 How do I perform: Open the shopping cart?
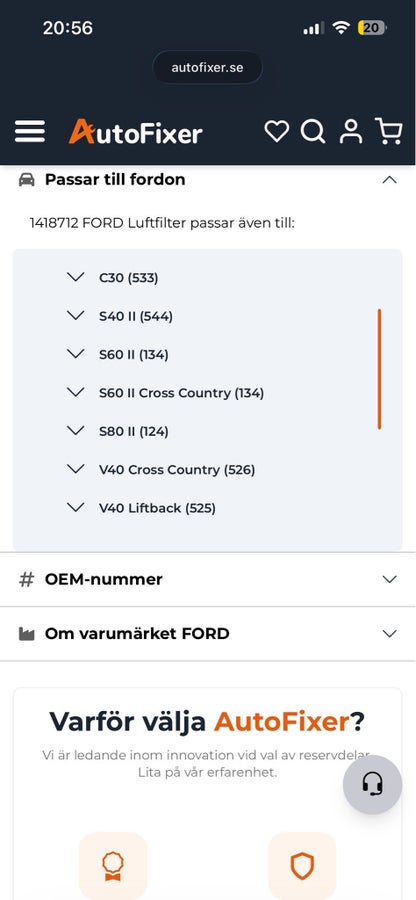click(388, 131)
